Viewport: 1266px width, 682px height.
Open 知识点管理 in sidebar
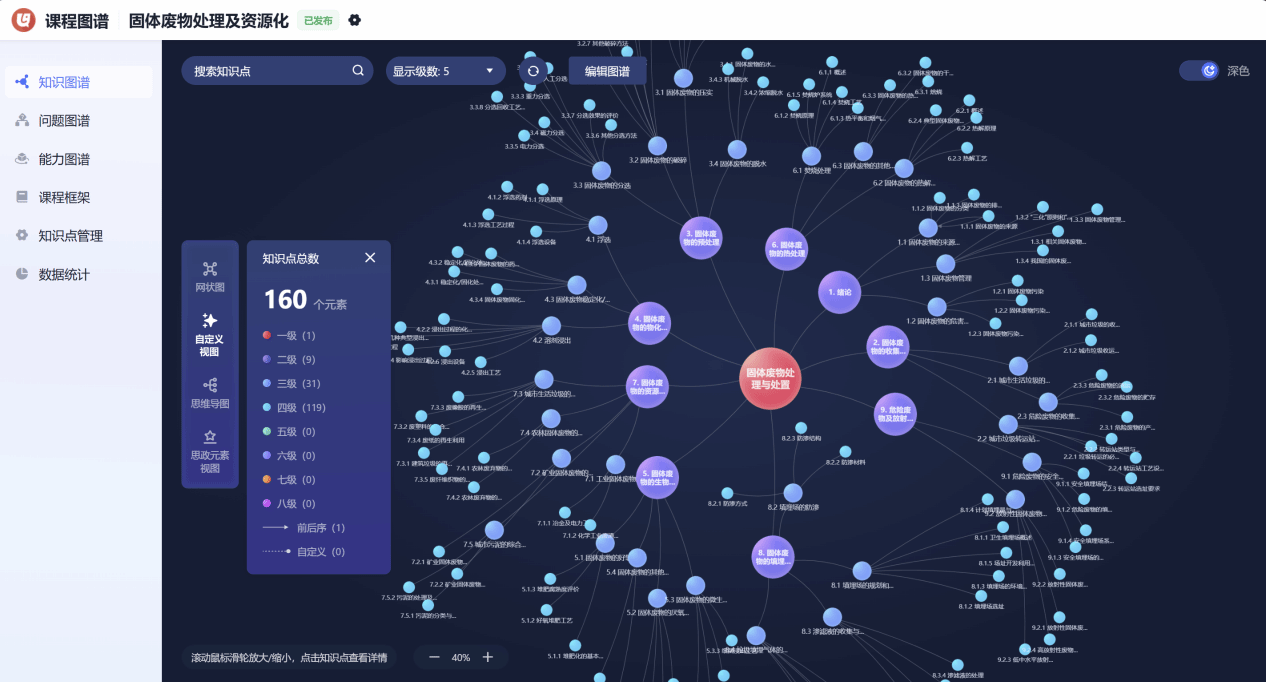click(79, 236)
